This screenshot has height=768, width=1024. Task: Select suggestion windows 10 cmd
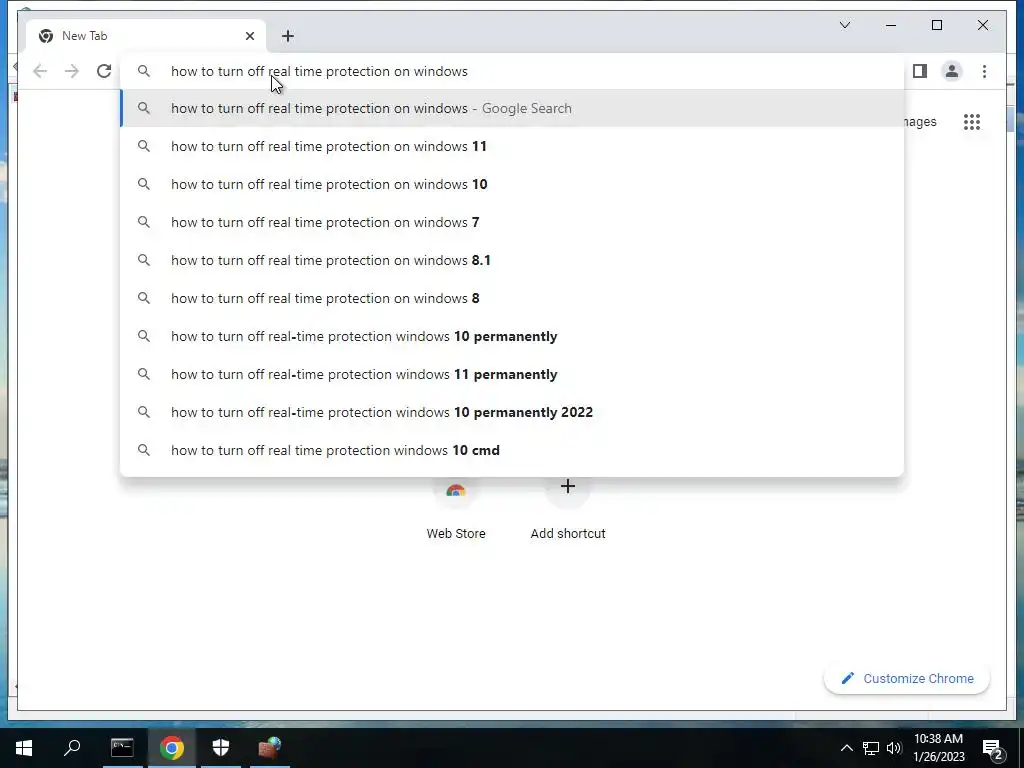(x=513, y=450)
